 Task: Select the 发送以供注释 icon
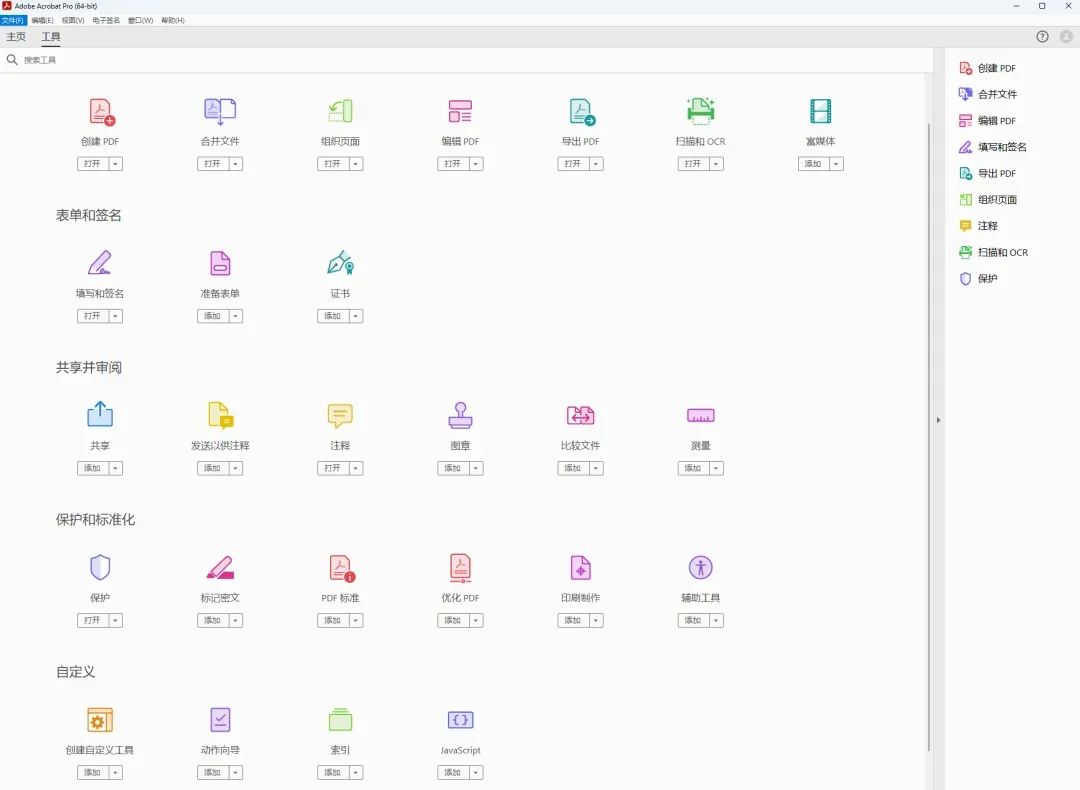(x=220, y=415)
